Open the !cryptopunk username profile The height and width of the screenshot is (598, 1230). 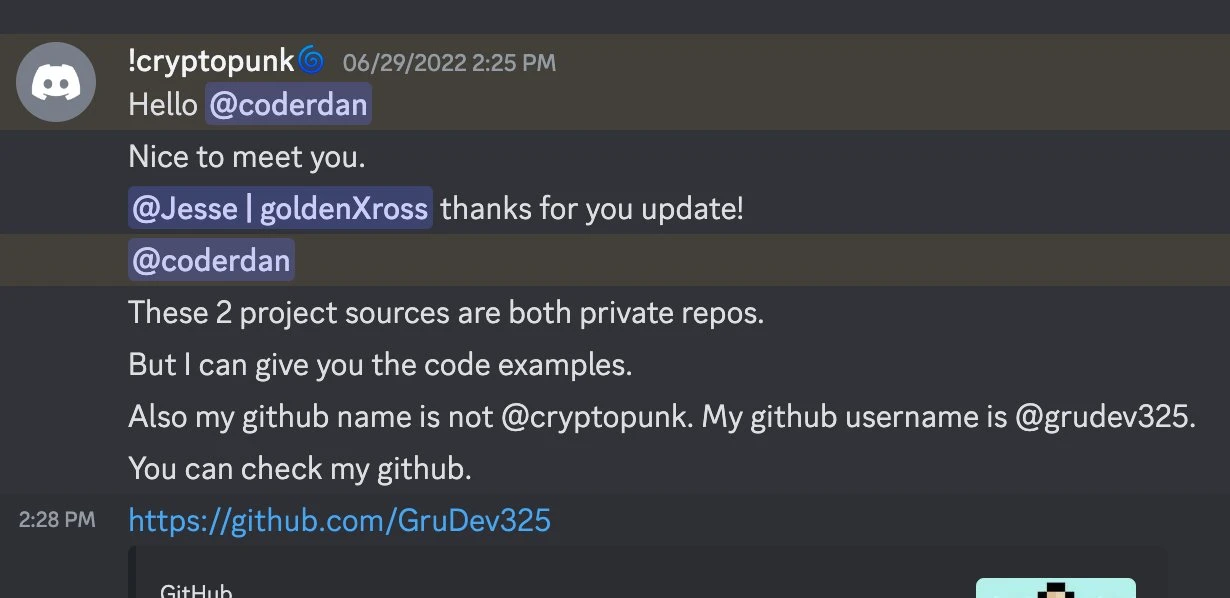pos(211,62)
